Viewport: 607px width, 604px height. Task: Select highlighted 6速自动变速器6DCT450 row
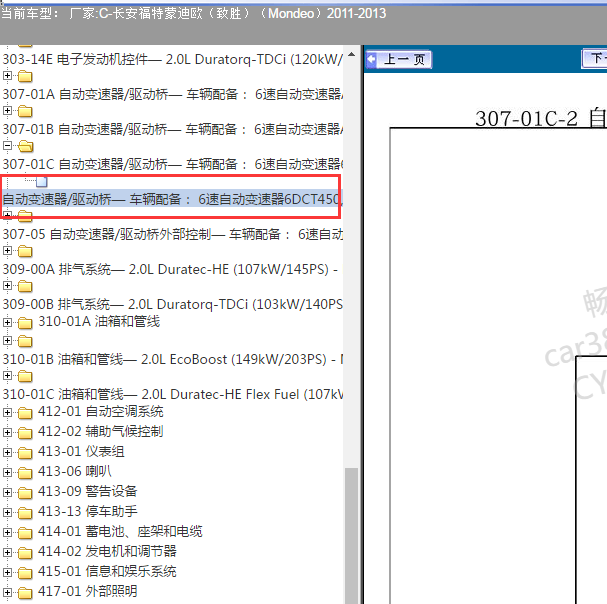172,199
